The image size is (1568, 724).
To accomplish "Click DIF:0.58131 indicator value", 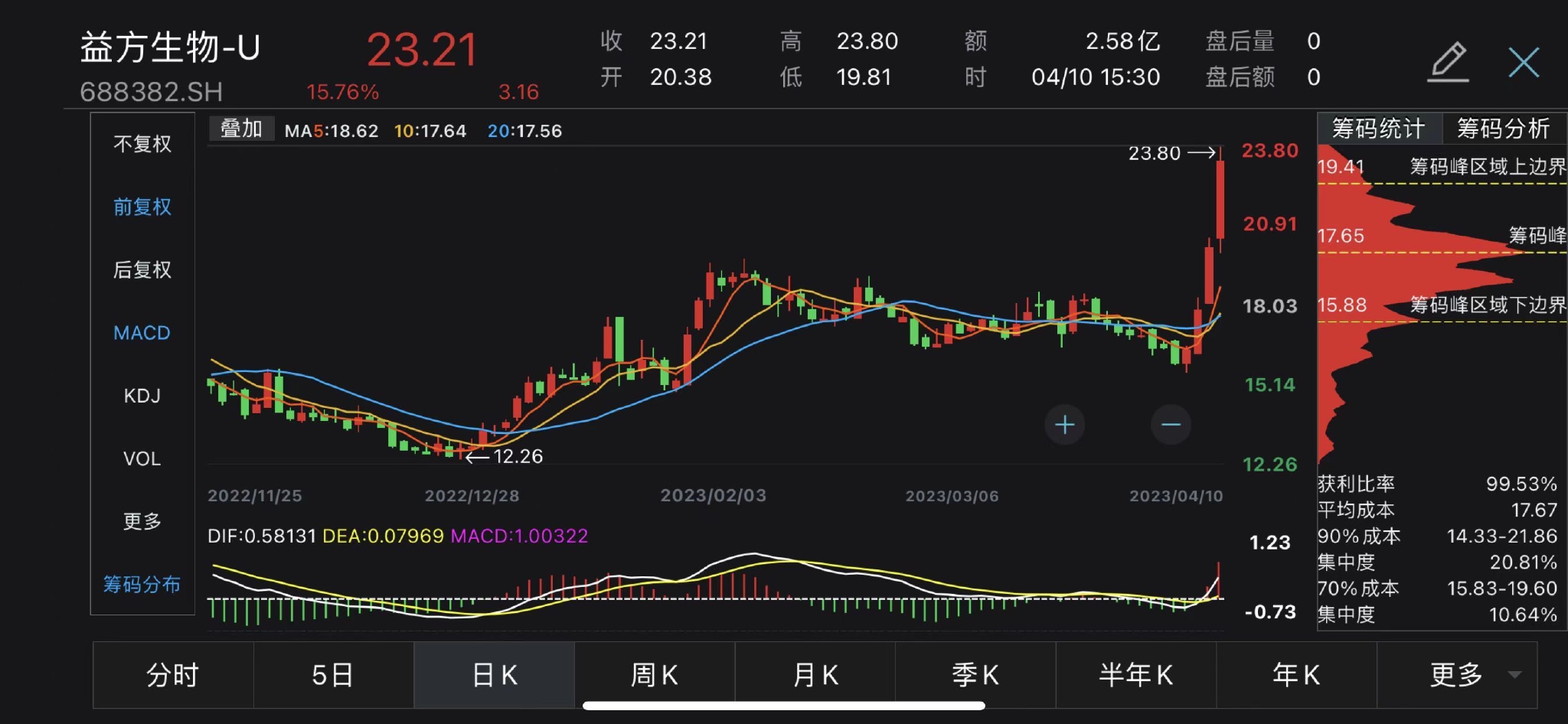I will [262, 536].
